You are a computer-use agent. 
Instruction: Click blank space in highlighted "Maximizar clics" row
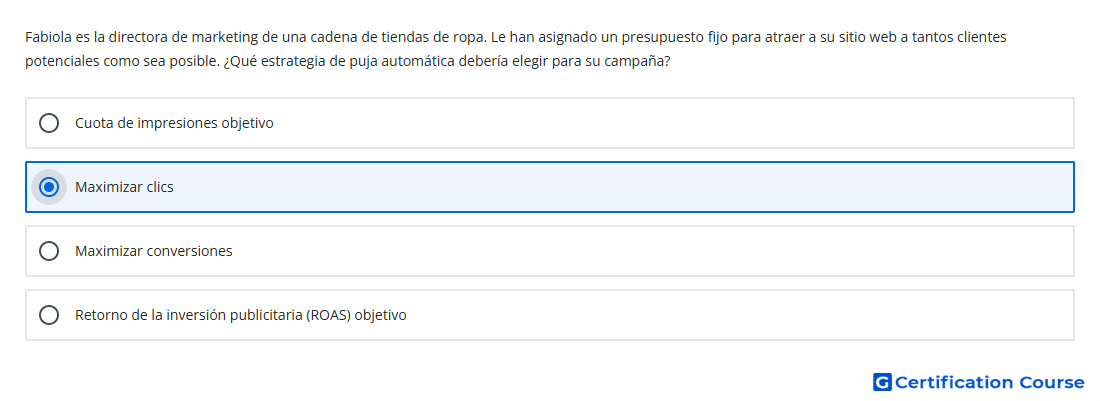[700, 187]
